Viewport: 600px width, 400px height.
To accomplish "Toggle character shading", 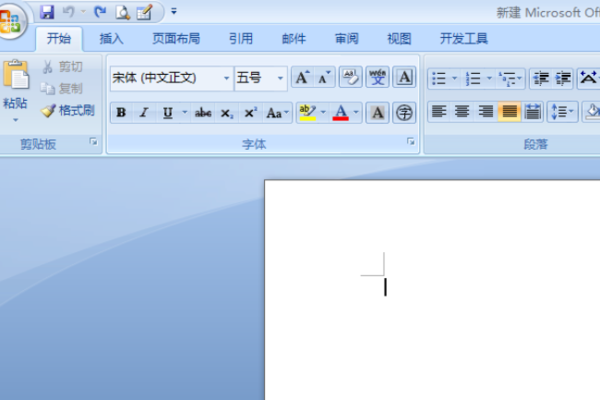I will pos(378,113).
